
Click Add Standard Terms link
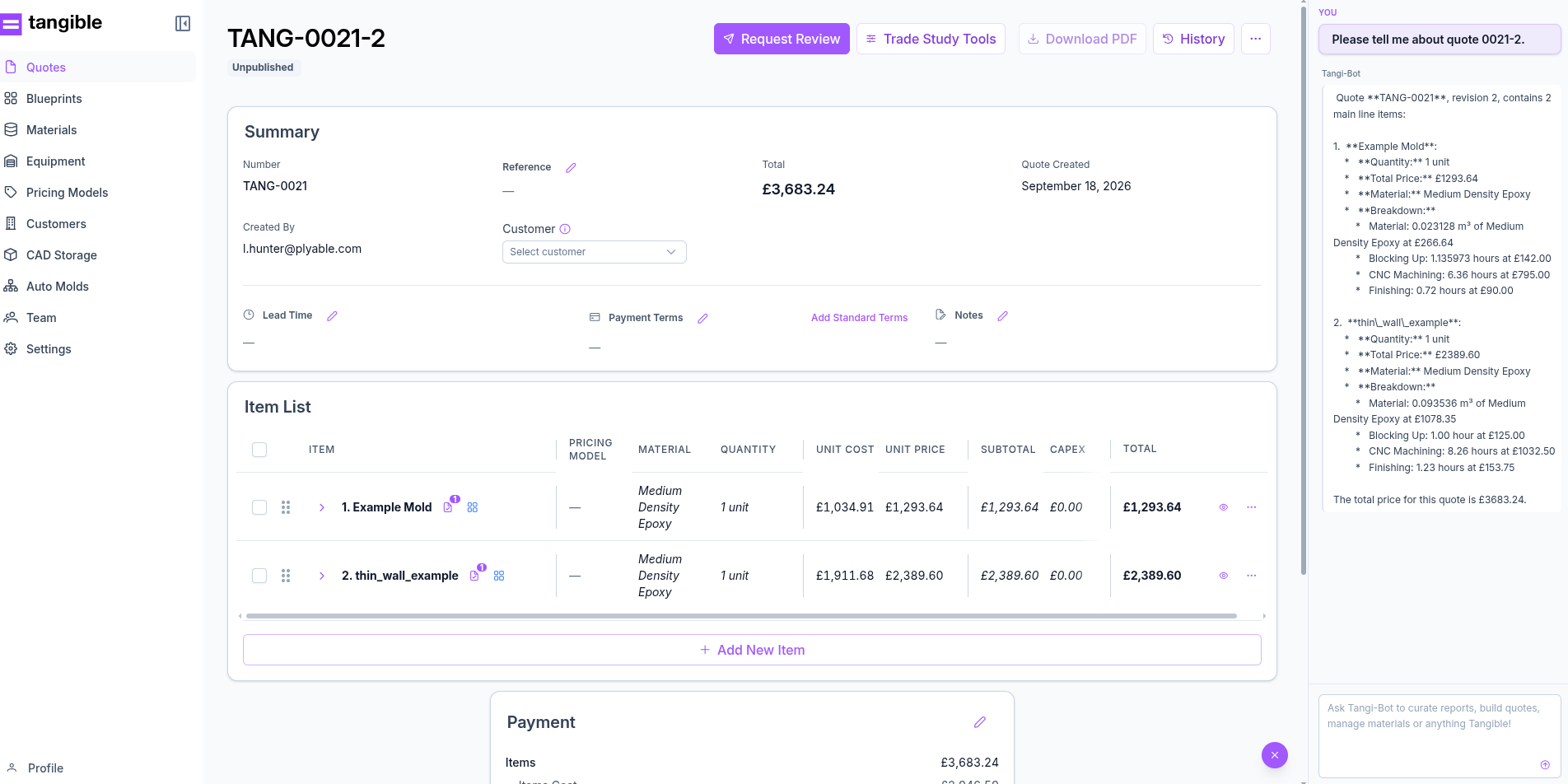click(859, 318)
